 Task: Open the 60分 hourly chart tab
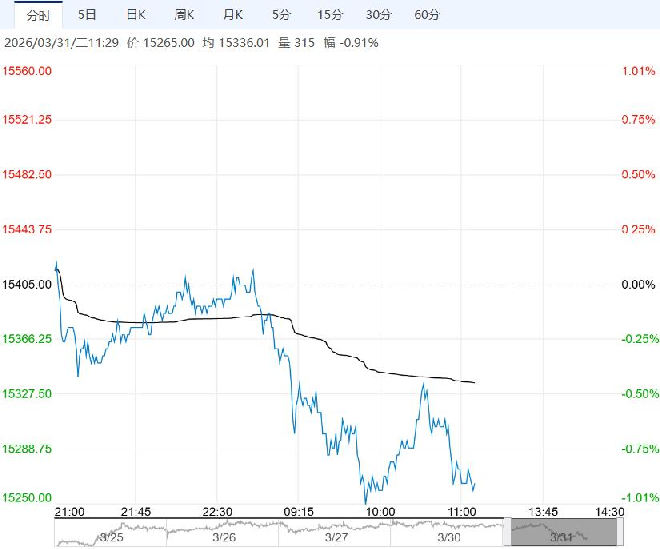tap(427, 15)
